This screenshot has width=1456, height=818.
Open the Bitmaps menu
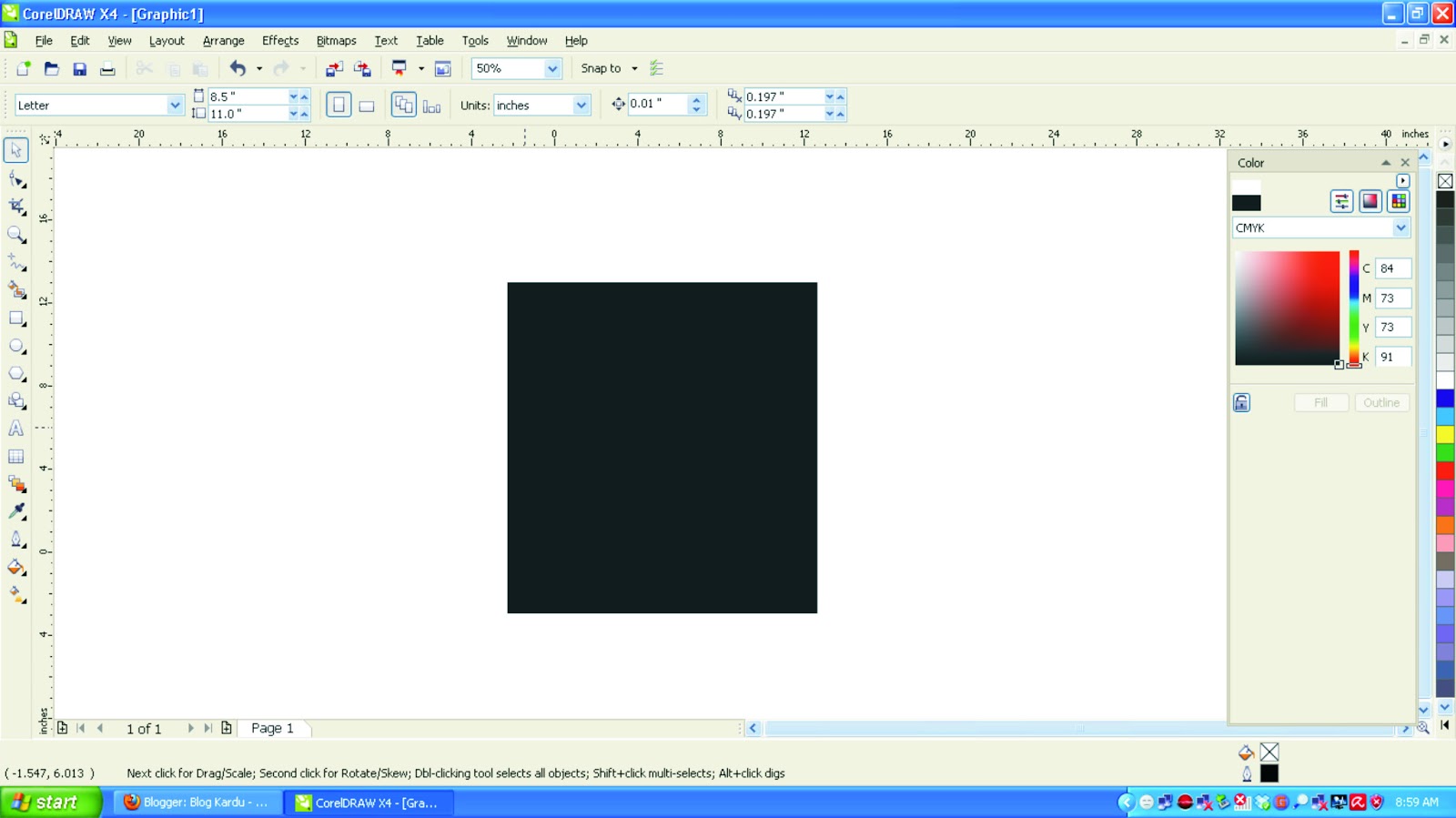(336, 41)
